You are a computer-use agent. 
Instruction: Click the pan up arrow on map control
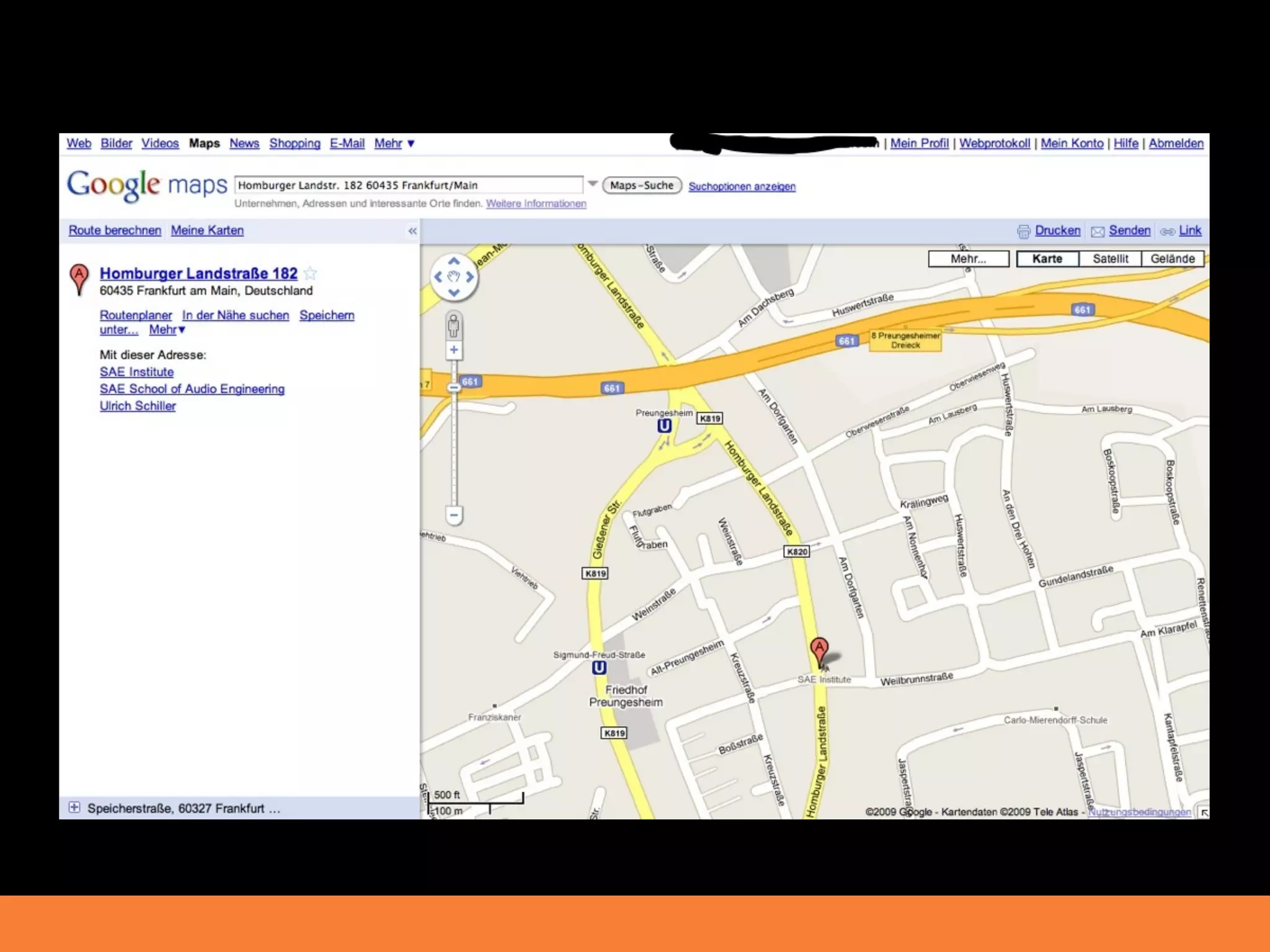[x=453, y=262]
